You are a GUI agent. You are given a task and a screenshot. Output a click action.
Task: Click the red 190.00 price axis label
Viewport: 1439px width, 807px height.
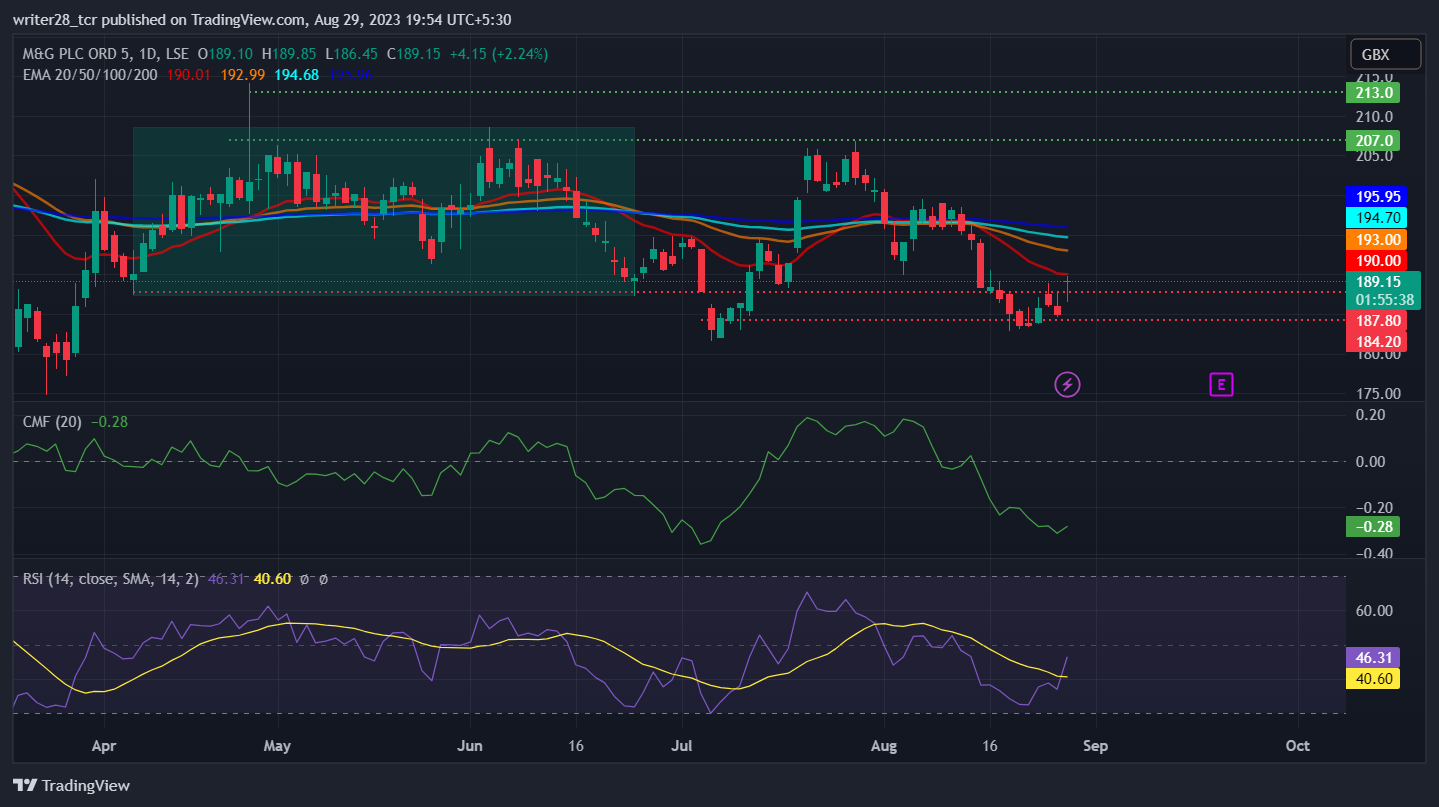1377,260
